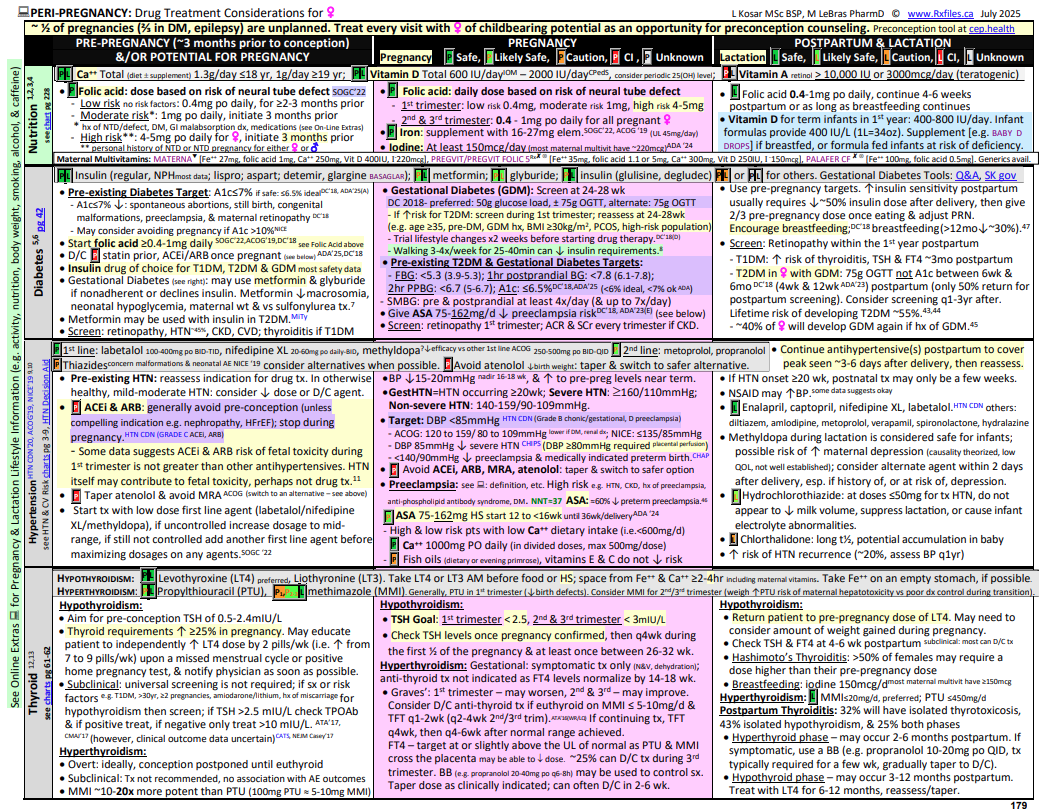
Task: Click the red icon before 'Avoid atenolol'
Action: pyautogui.click(x=448, y=365)
